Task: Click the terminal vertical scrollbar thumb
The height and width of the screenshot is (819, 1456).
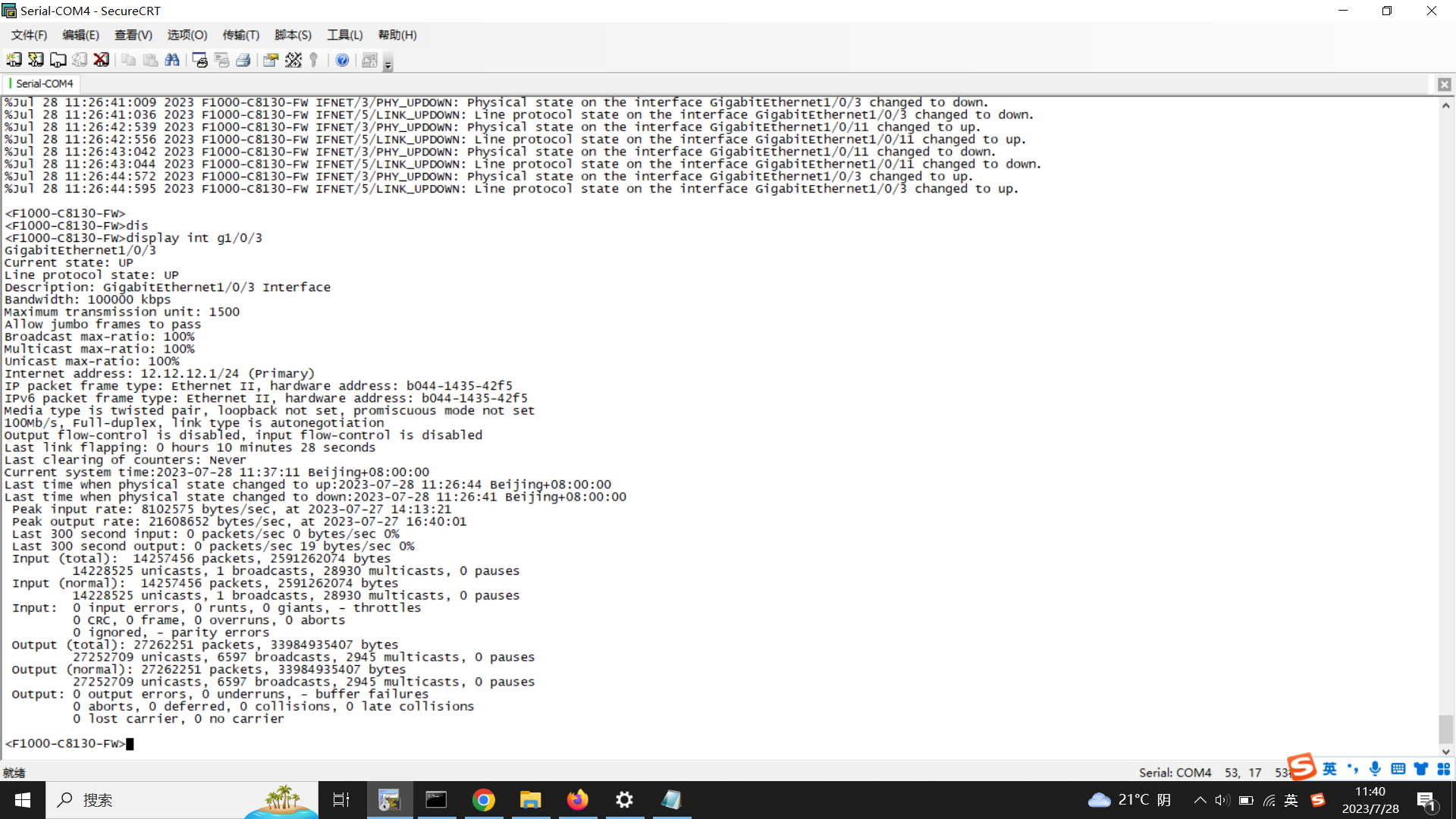Action: click(1445, 728)
